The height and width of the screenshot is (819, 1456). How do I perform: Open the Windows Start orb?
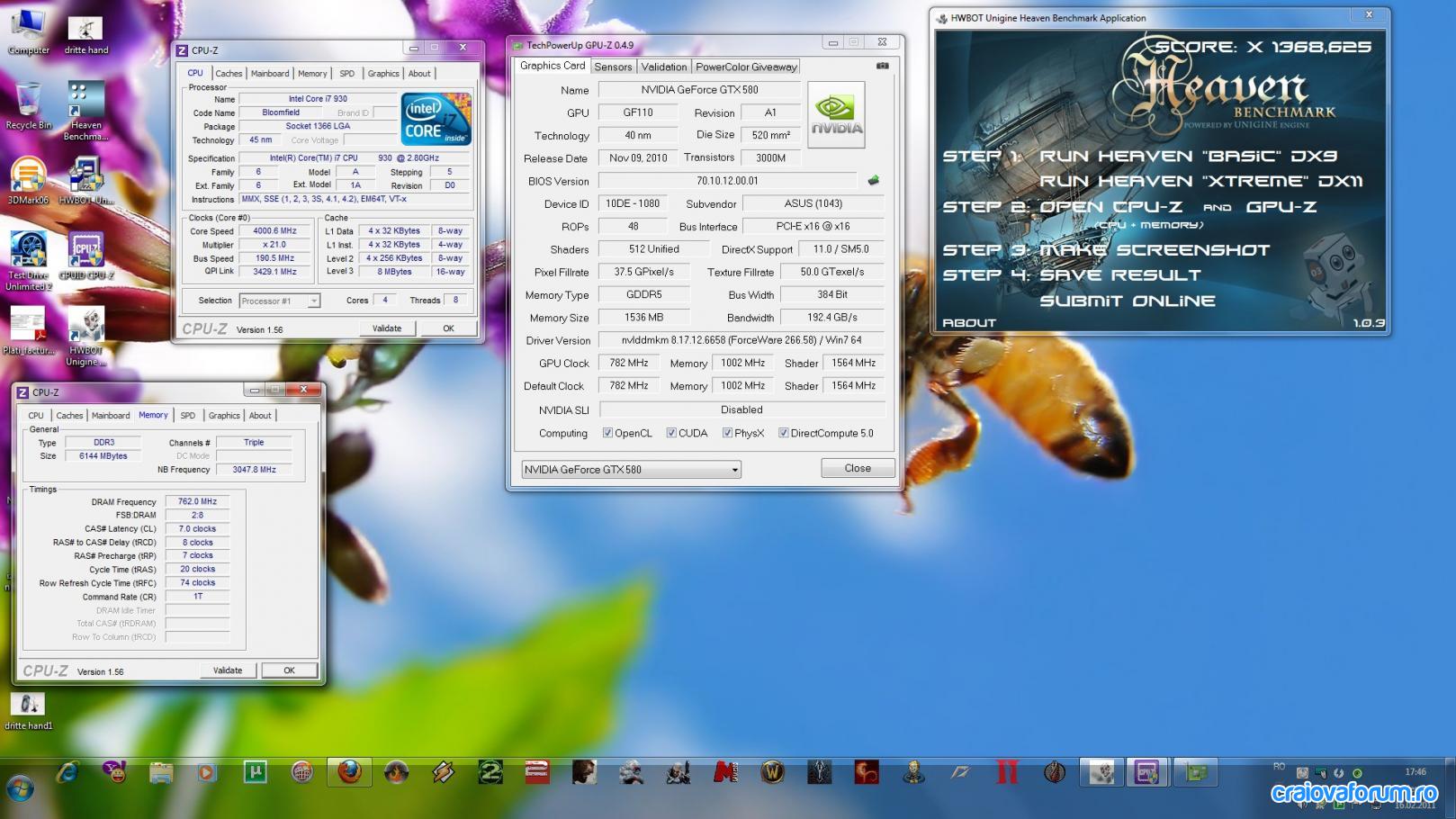pyautogui.click(x=20, y=789)
